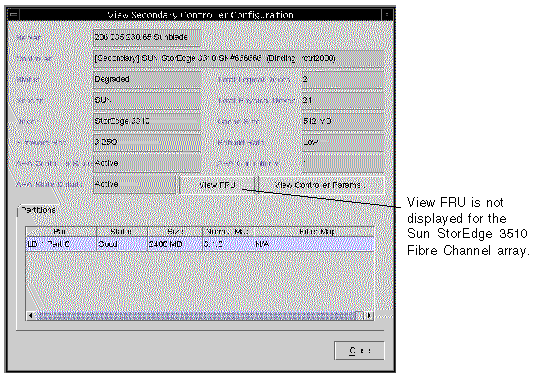Click the left arrow of horizontal scrollbar

point(30,315)
